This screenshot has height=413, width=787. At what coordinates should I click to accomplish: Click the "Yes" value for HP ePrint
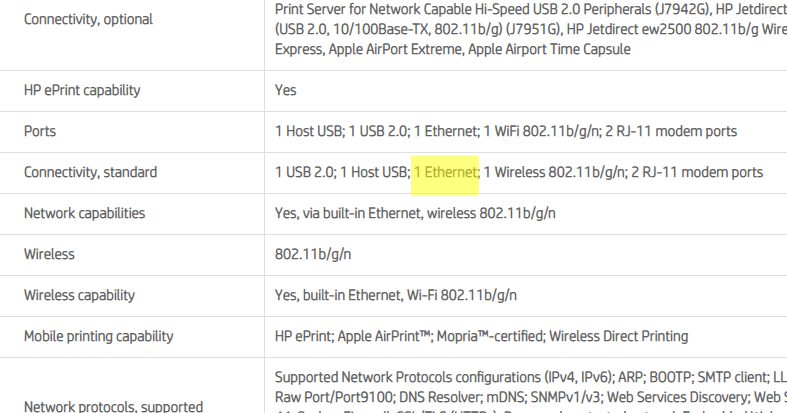click(x=286, y=90)
